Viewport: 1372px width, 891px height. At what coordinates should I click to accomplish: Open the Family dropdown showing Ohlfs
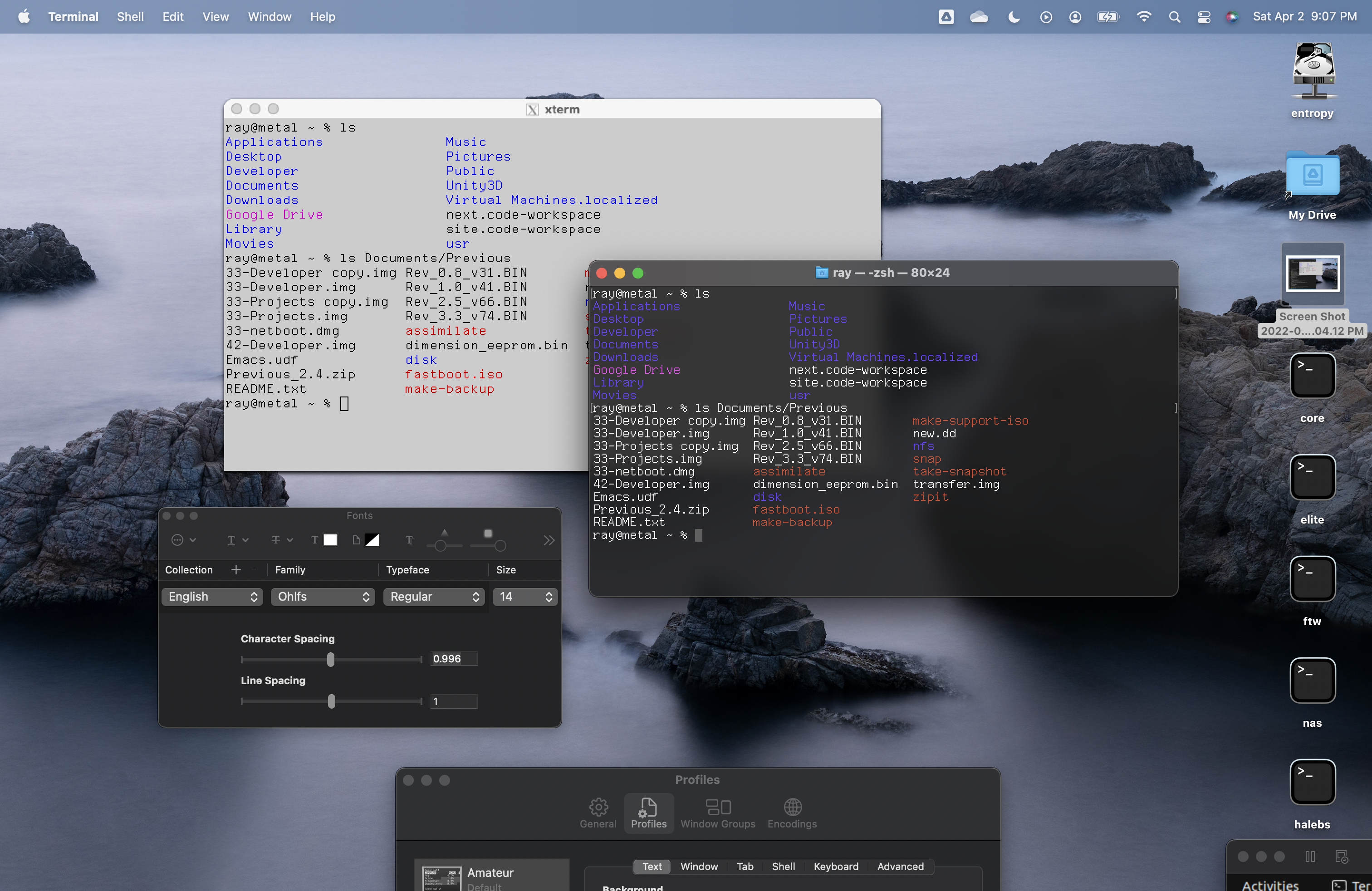tap(323, 597)
